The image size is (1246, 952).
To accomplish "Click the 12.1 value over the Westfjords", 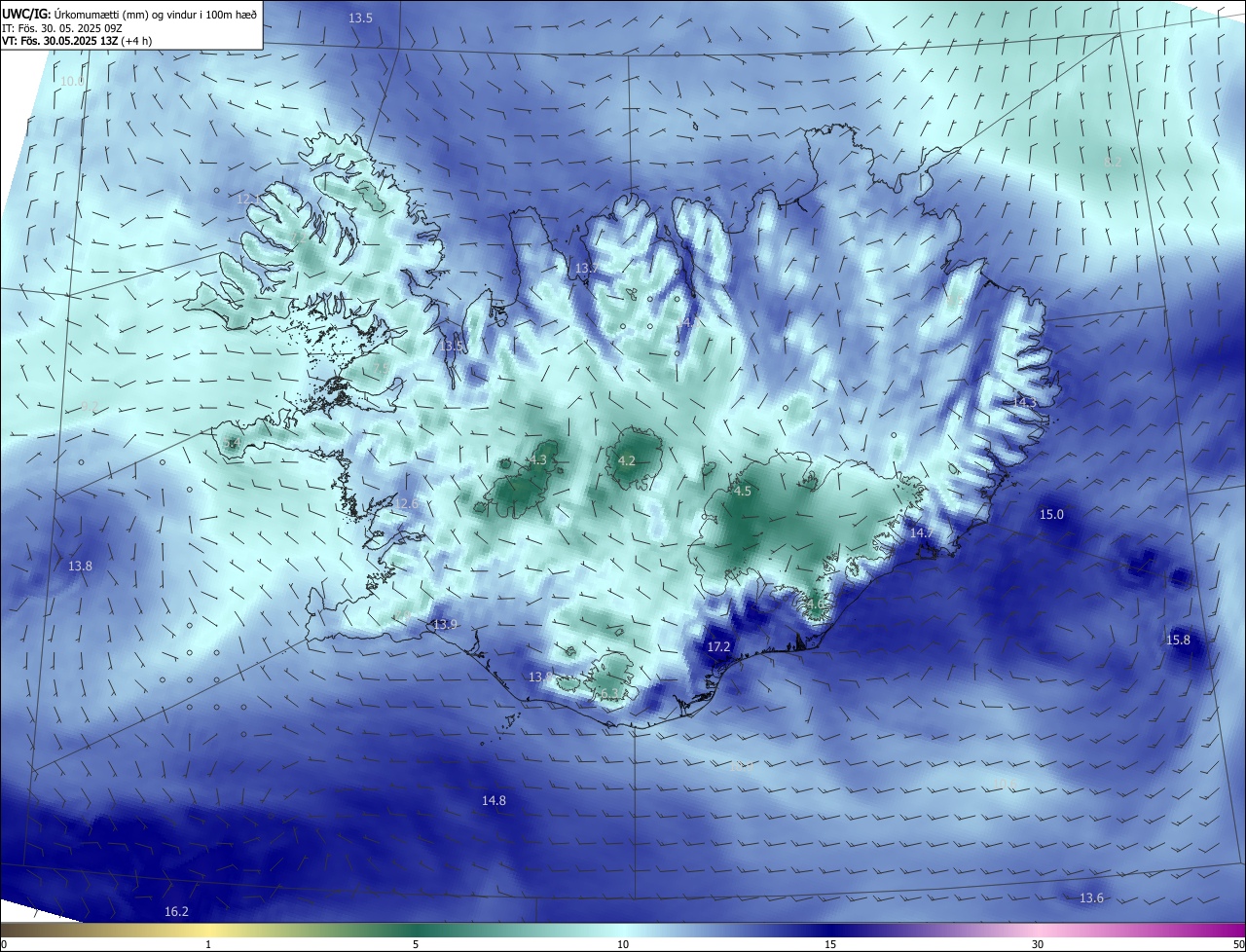I will click(x=248, y=199).
